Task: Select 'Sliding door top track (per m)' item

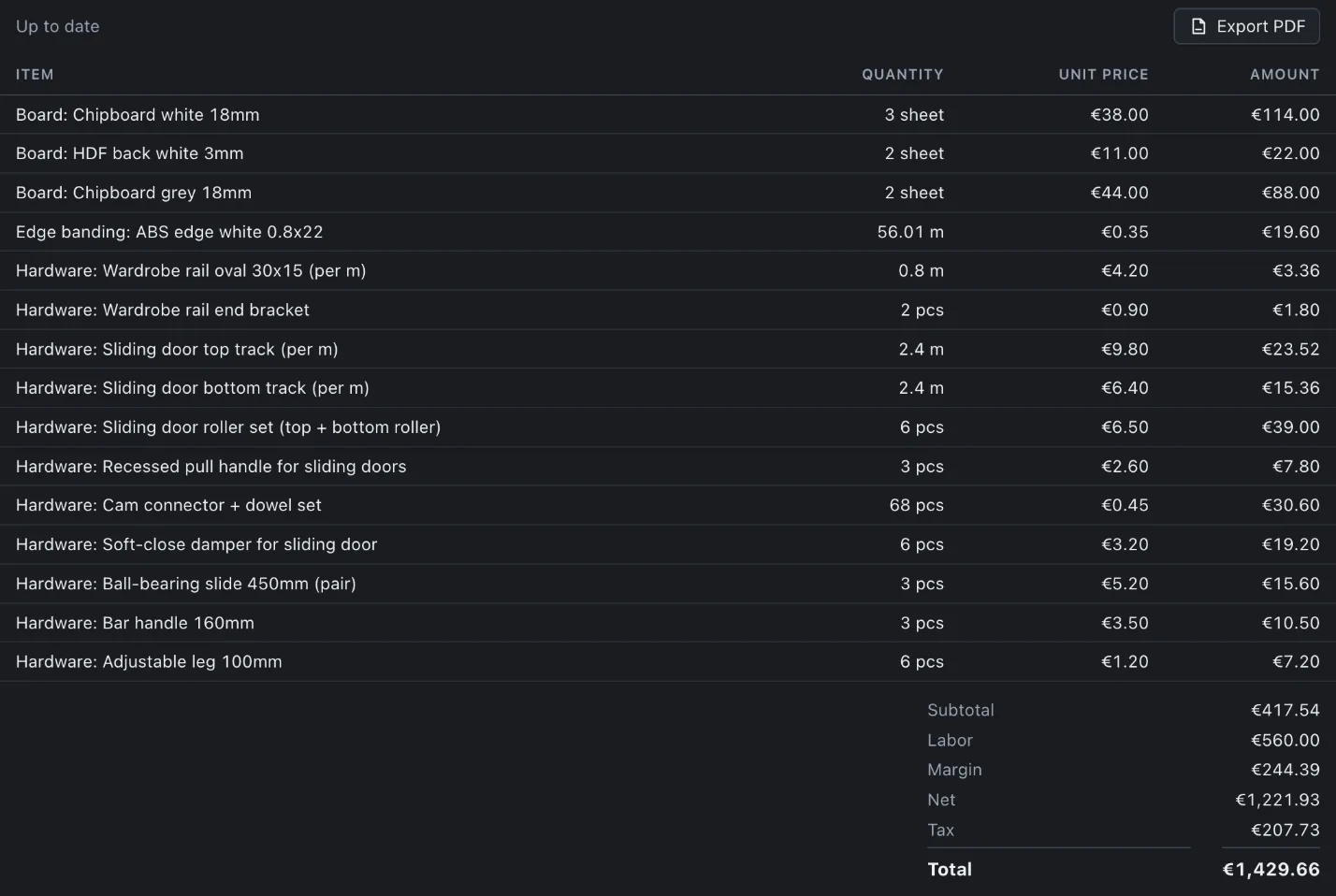Action: [177, 349]
